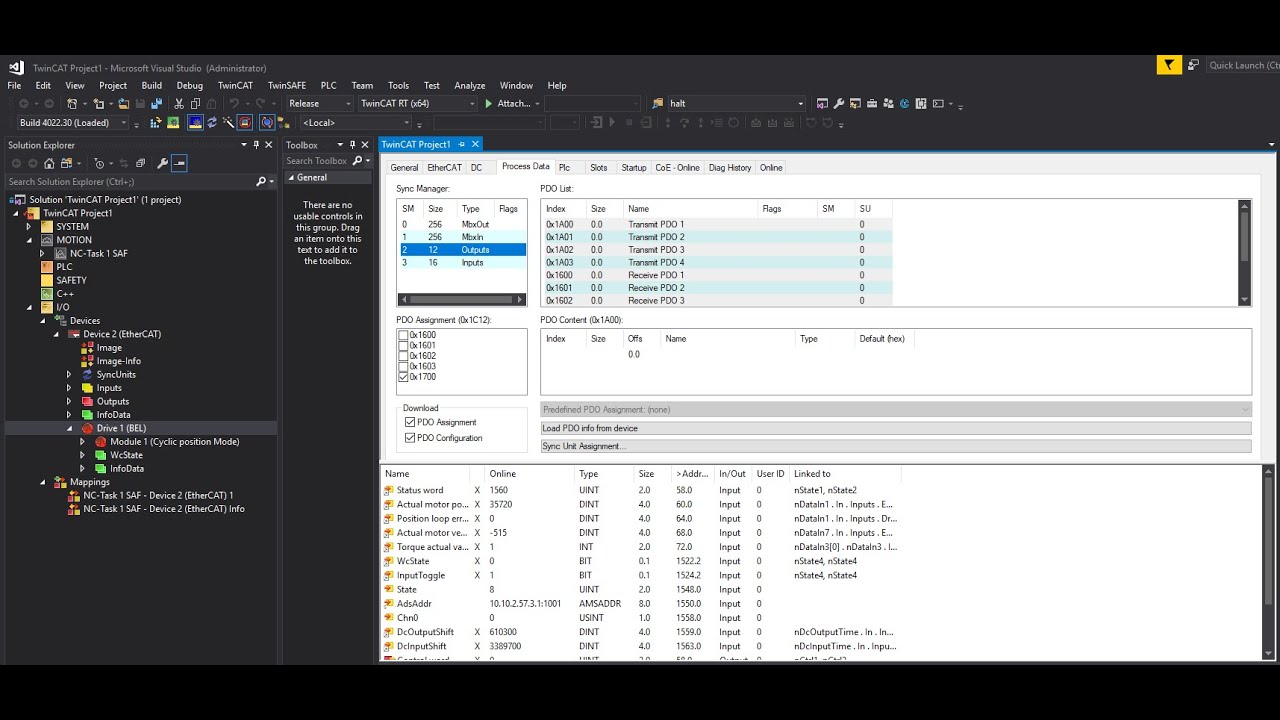Click the Solution Explorer Home icon

coord(49,163)
